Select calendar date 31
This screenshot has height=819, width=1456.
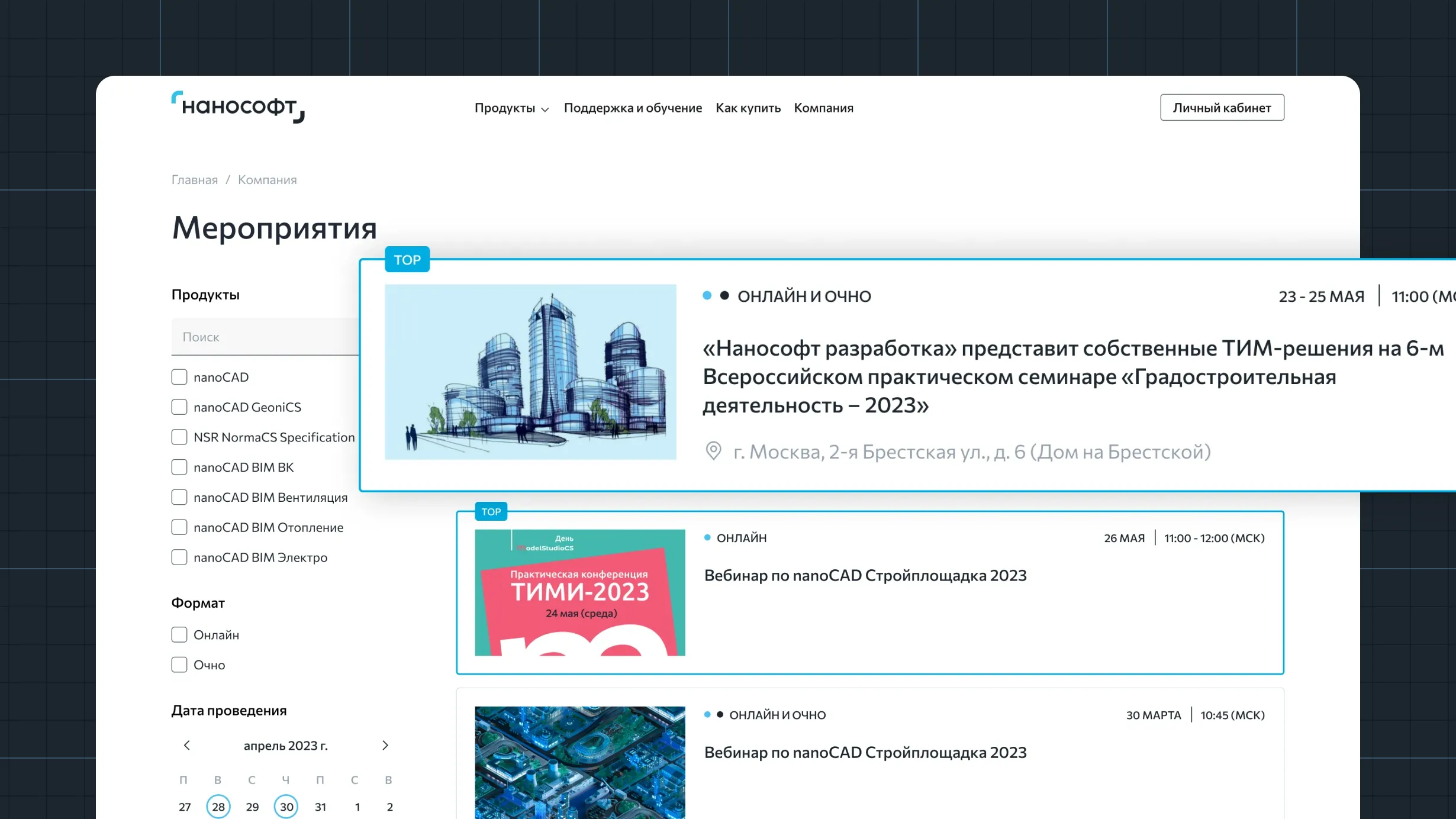point(320,807)
